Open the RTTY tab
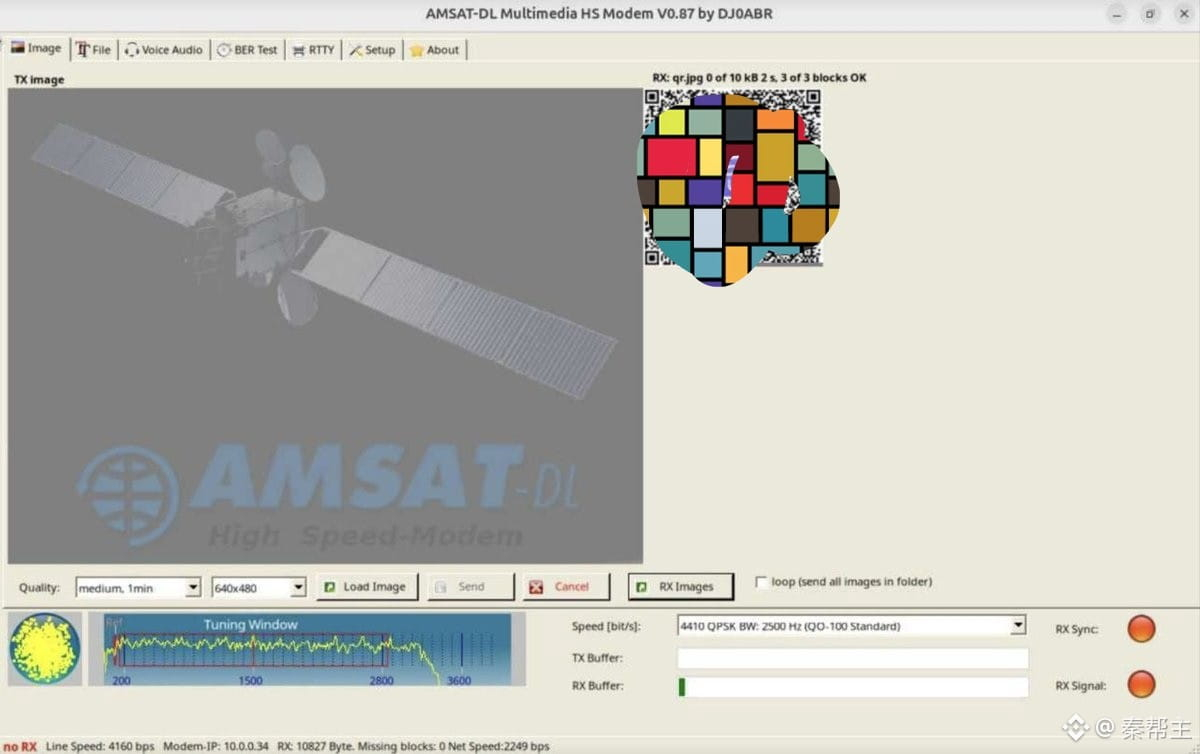 pos(313,49)
